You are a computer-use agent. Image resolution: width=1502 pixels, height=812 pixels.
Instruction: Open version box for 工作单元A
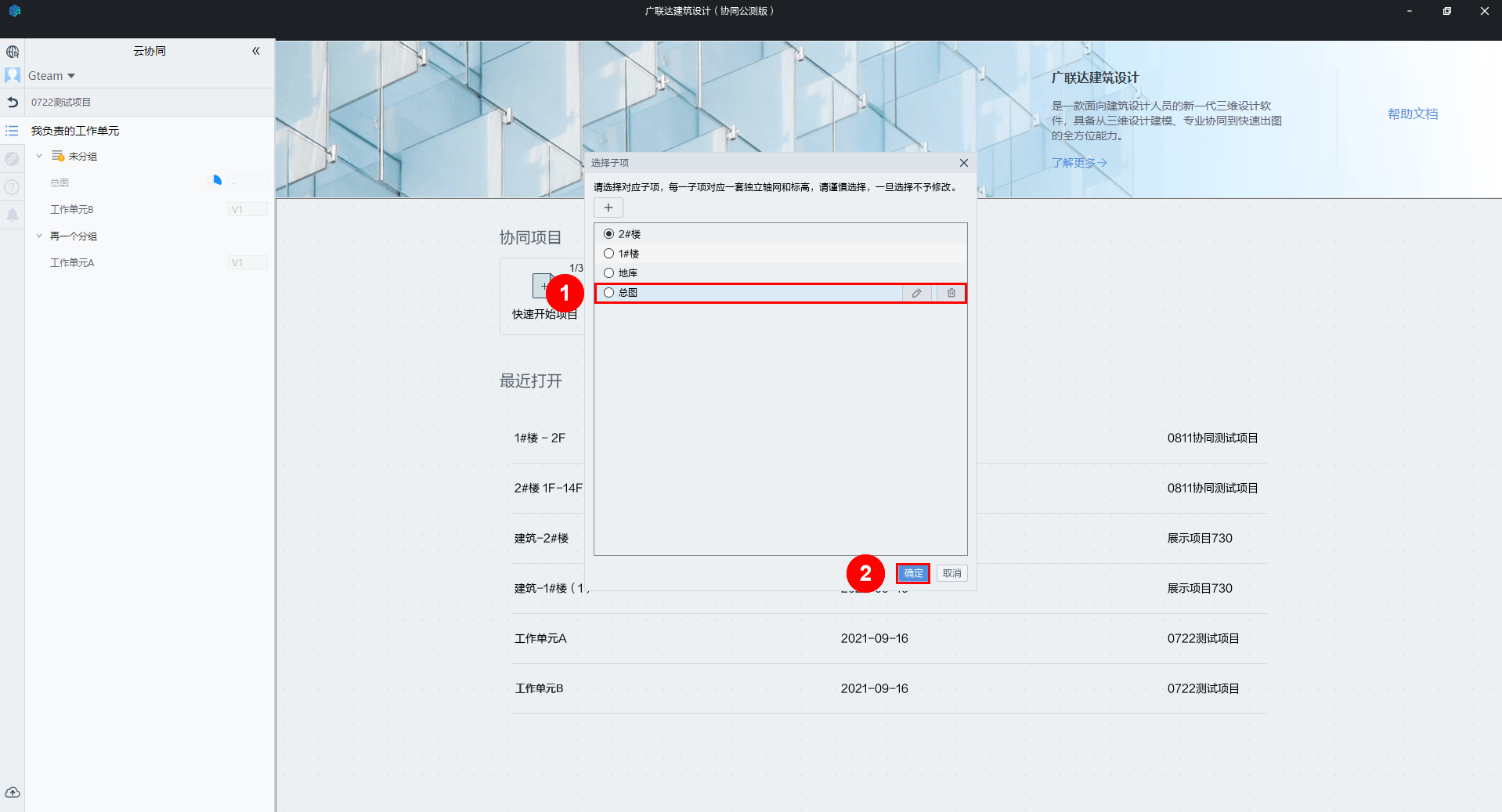[x=248, y=262]
